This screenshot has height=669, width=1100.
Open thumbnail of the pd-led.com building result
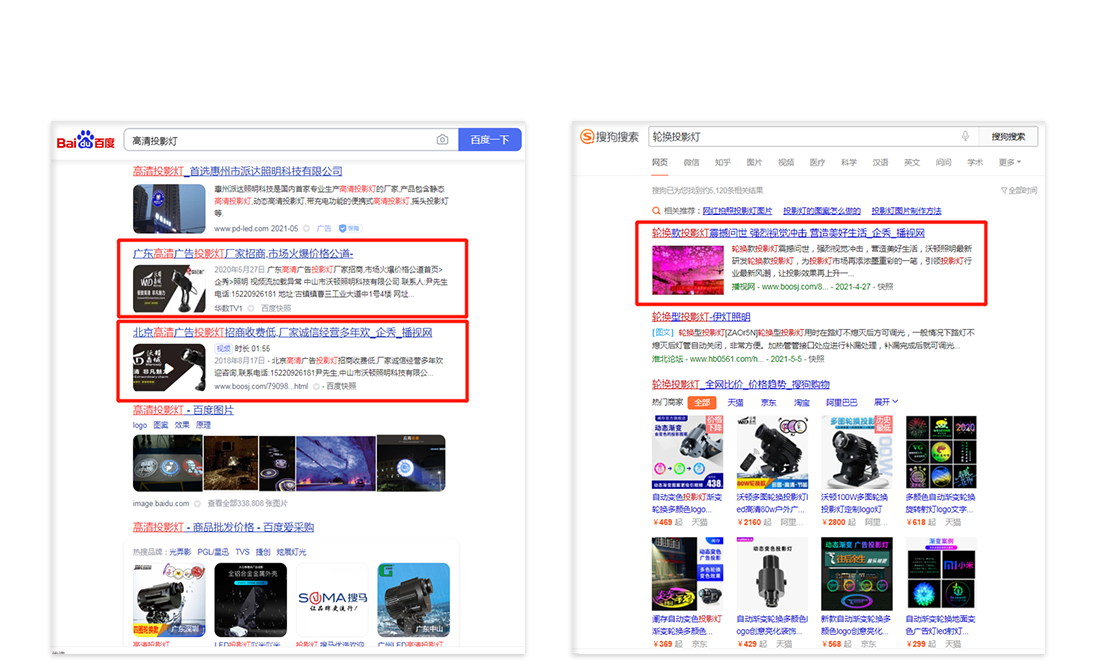pos(169,208)
